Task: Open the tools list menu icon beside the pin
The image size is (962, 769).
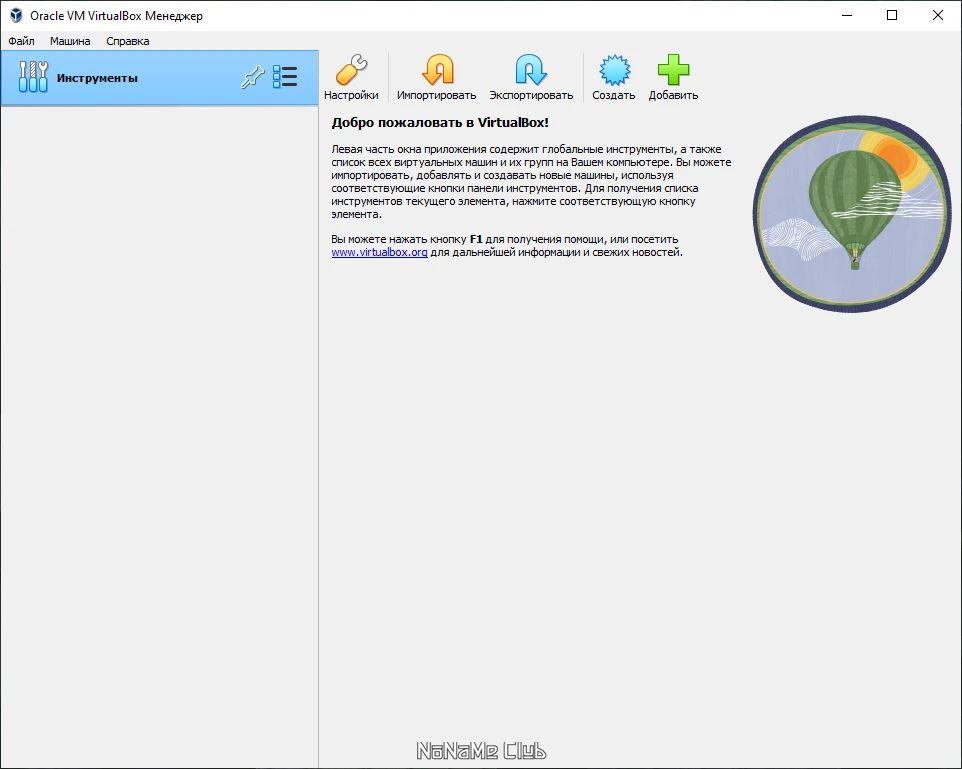Action: point(285,78)
